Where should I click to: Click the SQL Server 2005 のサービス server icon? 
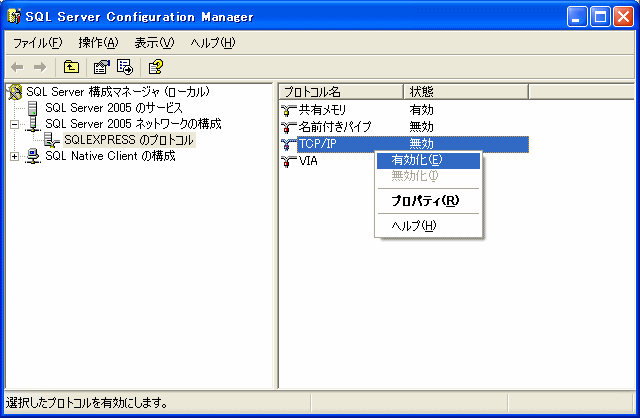point(33,108)
